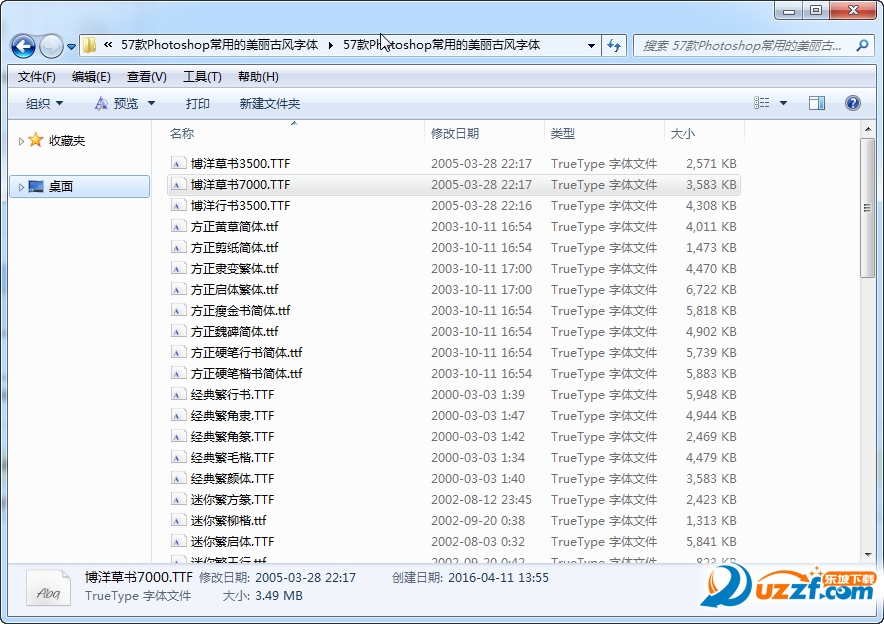The width and height of the screenshot is (884, 624).
Task: Click the double-chevron at address bar start
Action: point(108,45)
